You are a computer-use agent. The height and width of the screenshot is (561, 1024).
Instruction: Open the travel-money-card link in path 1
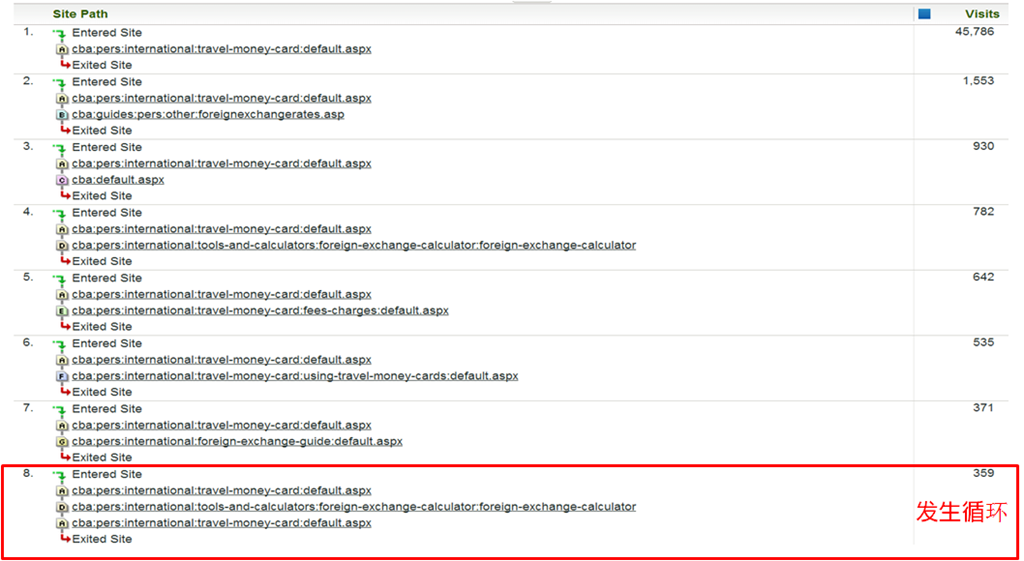tap(221, 49)
